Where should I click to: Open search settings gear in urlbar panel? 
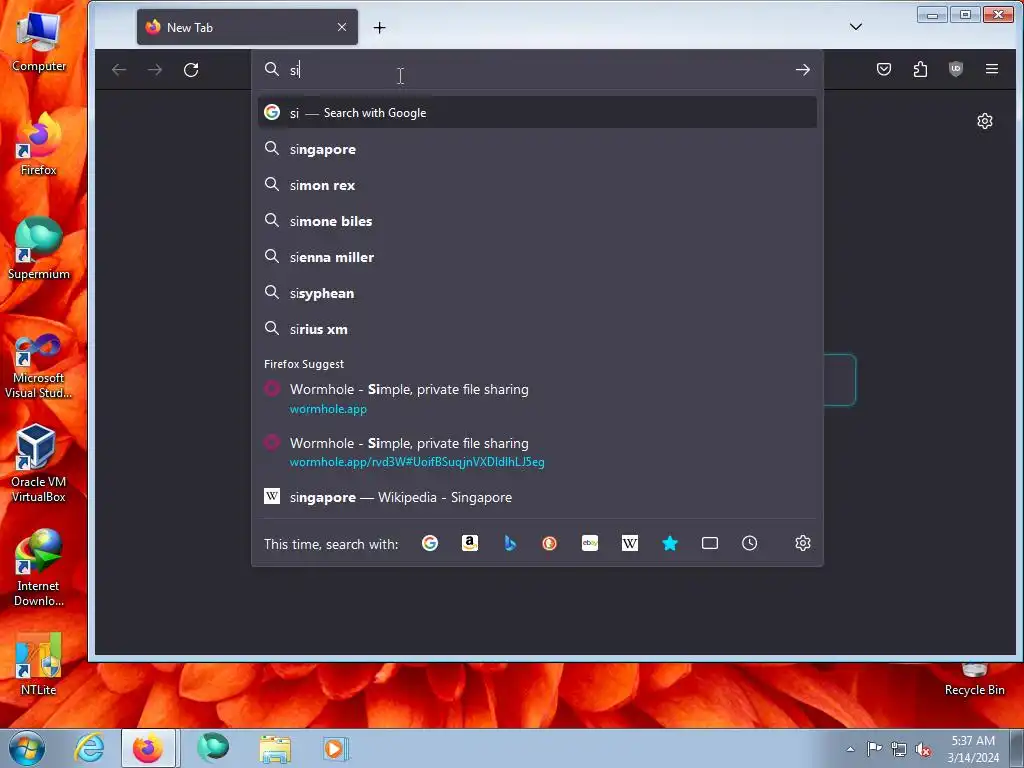click(x=803, y=543)
